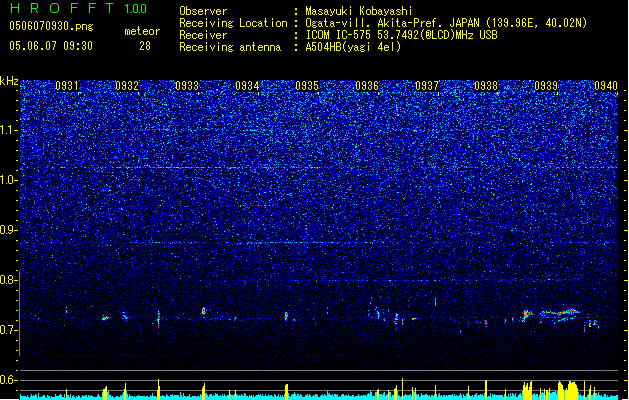This screenshot has height=400, width=629.
Task: Click the 0932 time marker
Action: (127, 86)
